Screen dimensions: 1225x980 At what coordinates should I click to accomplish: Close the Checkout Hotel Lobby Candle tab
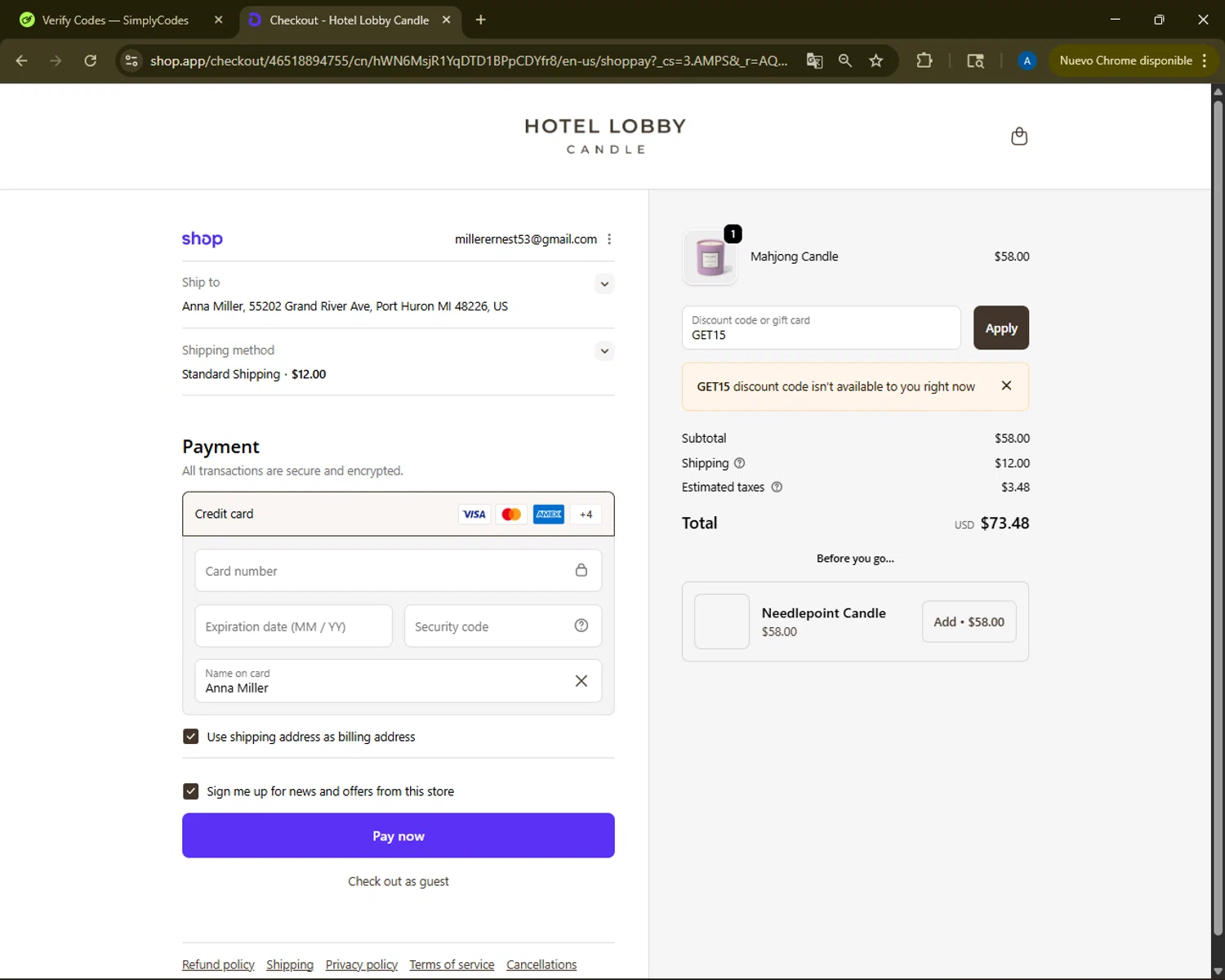446,20
